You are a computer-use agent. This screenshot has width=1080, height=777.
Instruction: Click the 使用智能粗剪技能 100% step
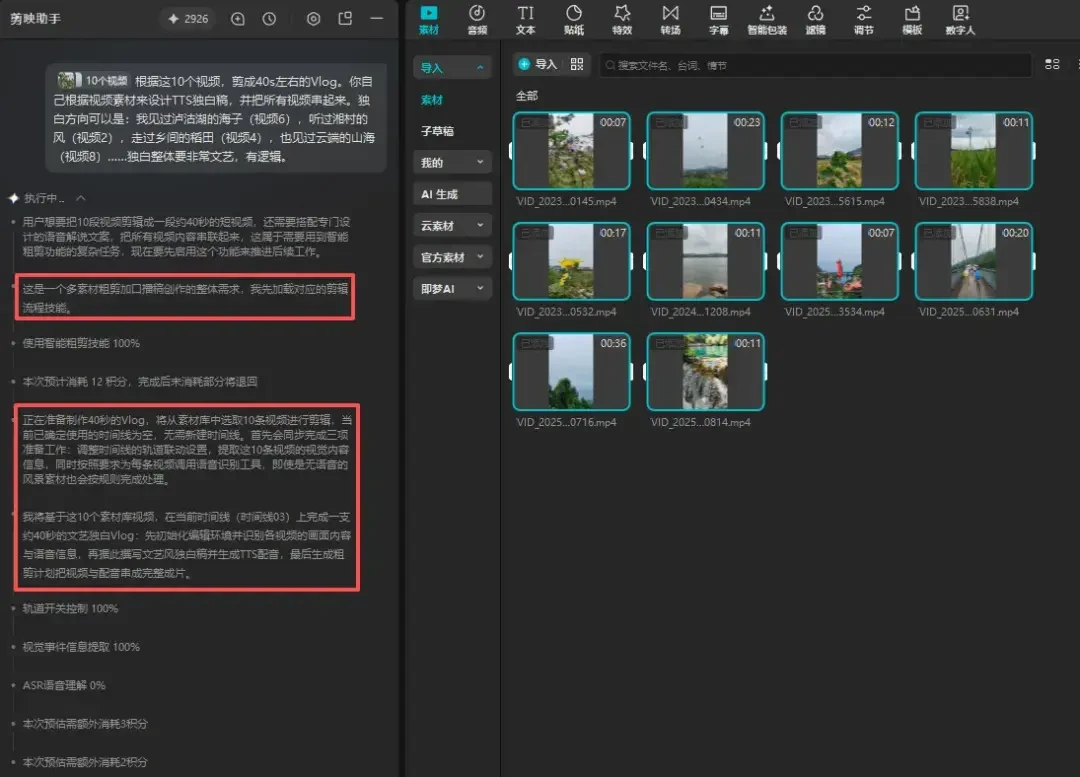81,343
